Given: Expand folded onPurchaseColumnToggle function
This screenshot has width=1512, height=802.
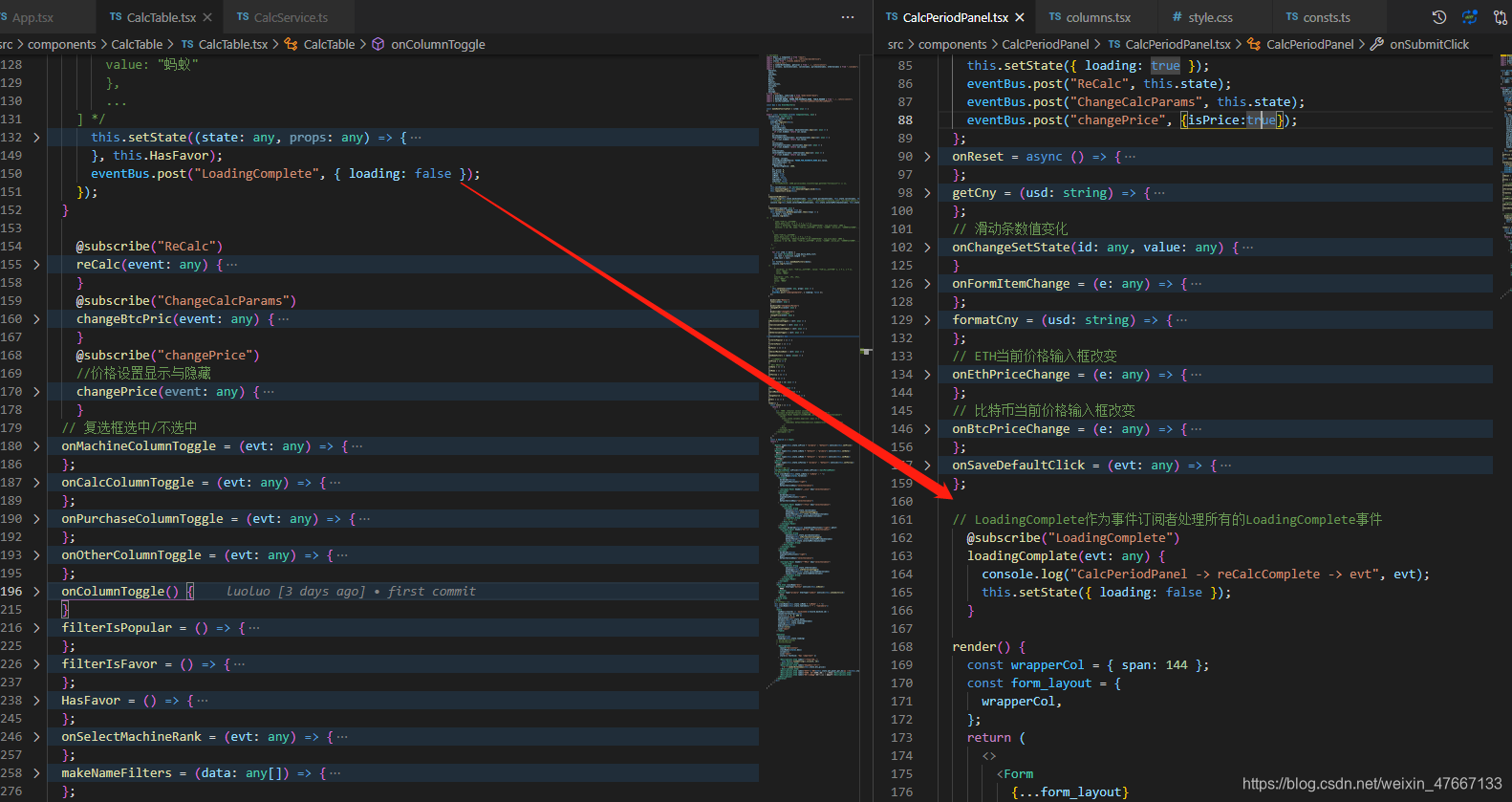Looking at the screenshot, I should 36,519.
